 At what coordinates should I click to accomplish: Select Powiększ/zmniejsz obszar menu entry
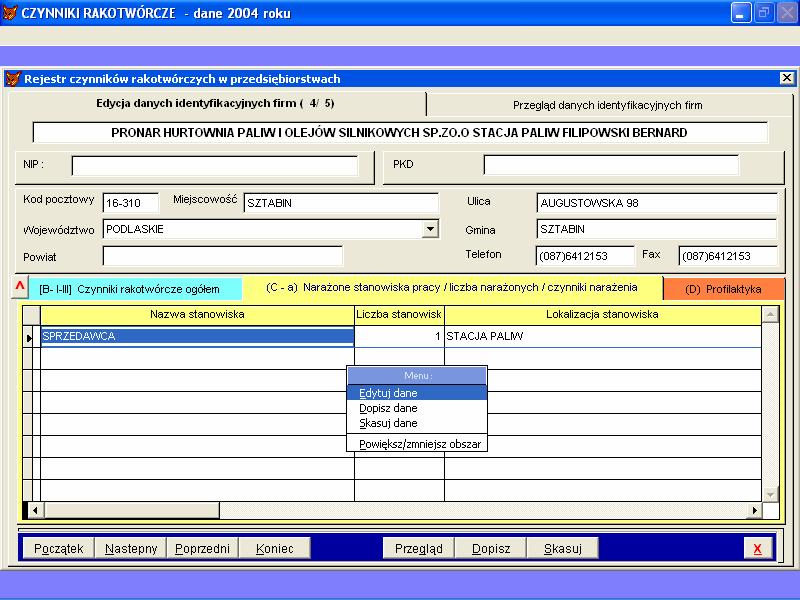coord(417,444)
